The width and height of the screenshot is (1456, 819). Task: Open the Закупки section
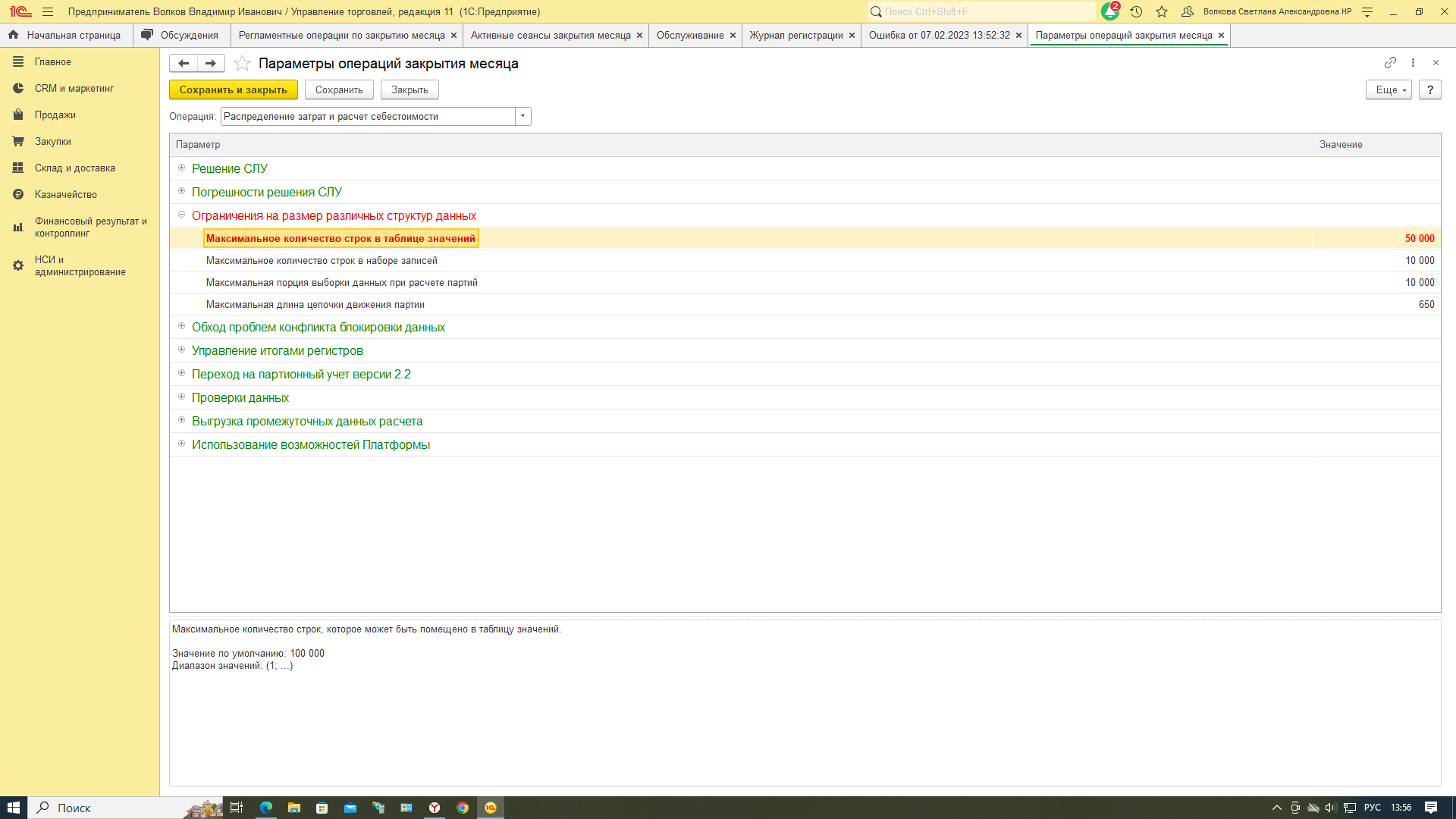tap(52, 141)
